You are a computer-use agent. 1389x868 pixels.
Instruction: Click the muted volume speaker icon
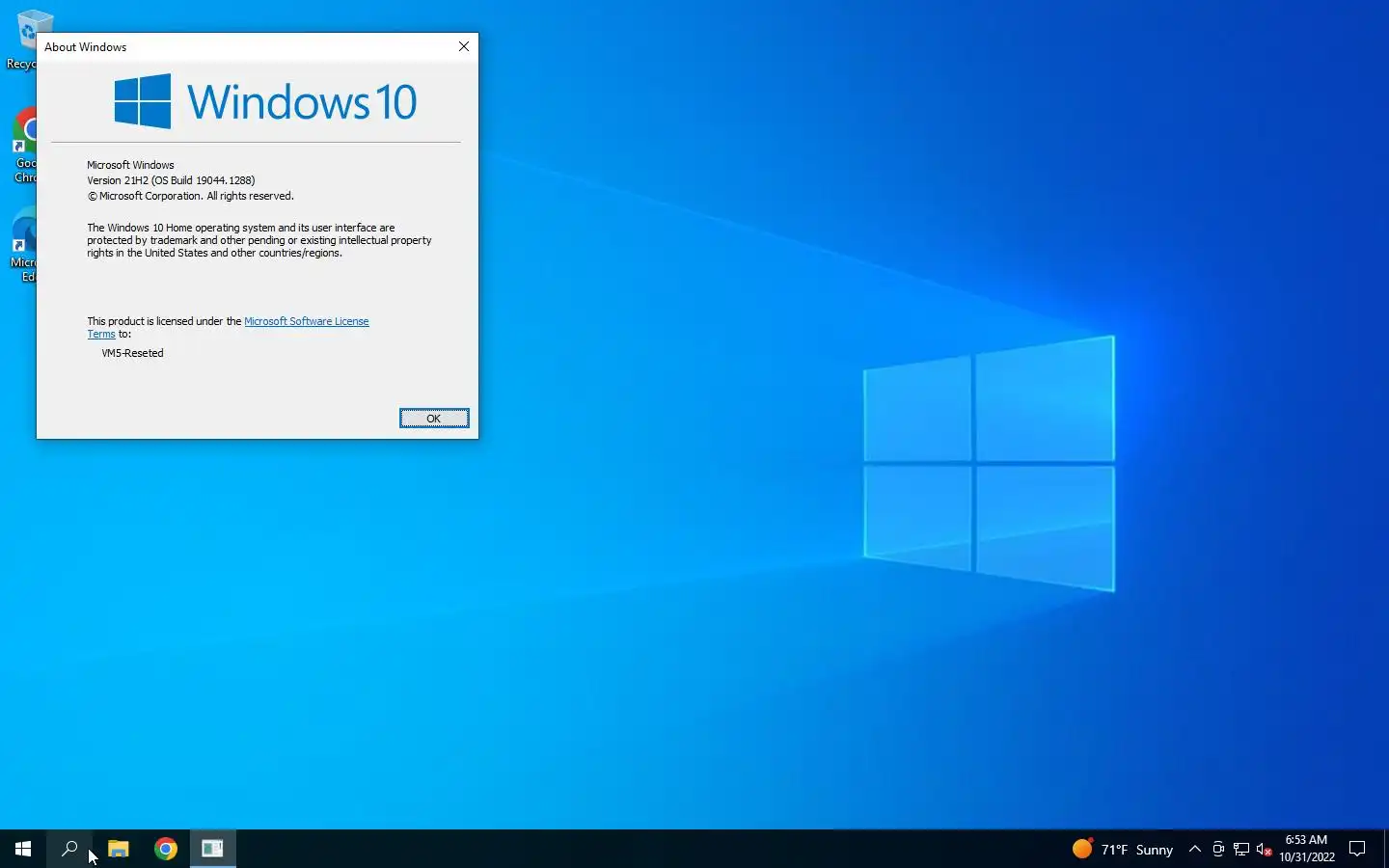1265,849
